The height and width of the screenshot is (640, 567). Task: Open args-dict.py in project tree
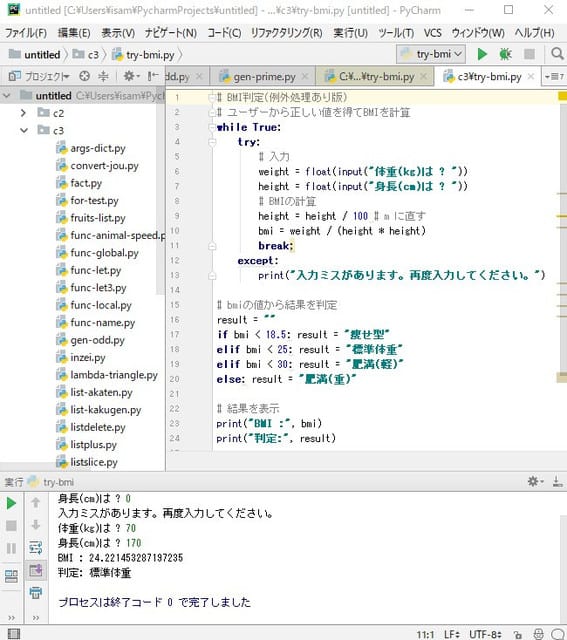pyautogui.click(x=98, y=148)
